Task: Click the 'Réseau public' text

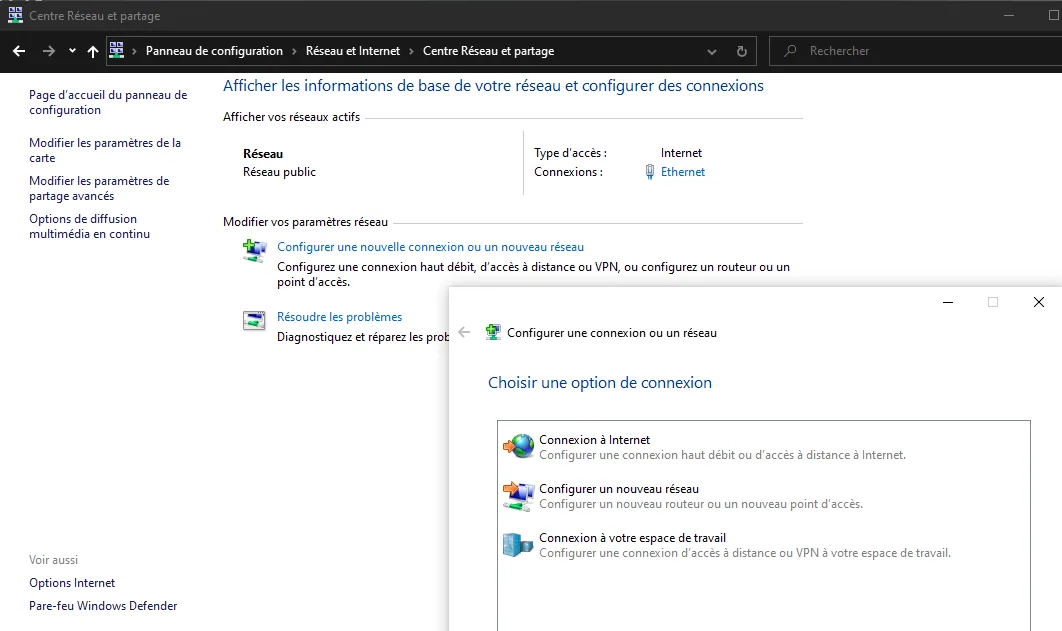Action: pyautogui.click(x=279, y=172)
